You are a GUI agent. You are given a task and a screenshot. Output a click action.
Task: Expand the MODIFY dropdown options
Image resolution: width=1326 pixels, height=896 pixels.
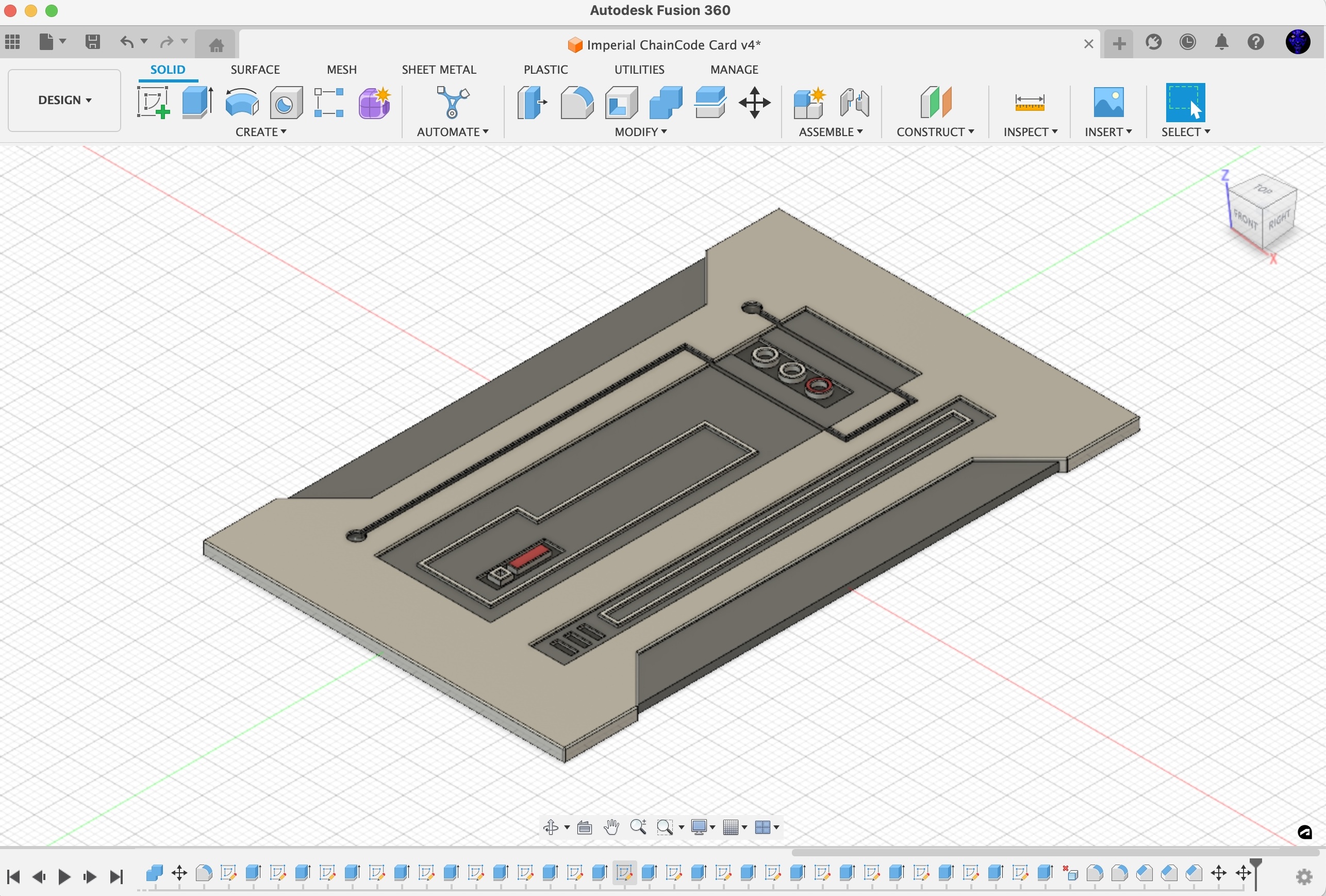click(x=640, y=132)
